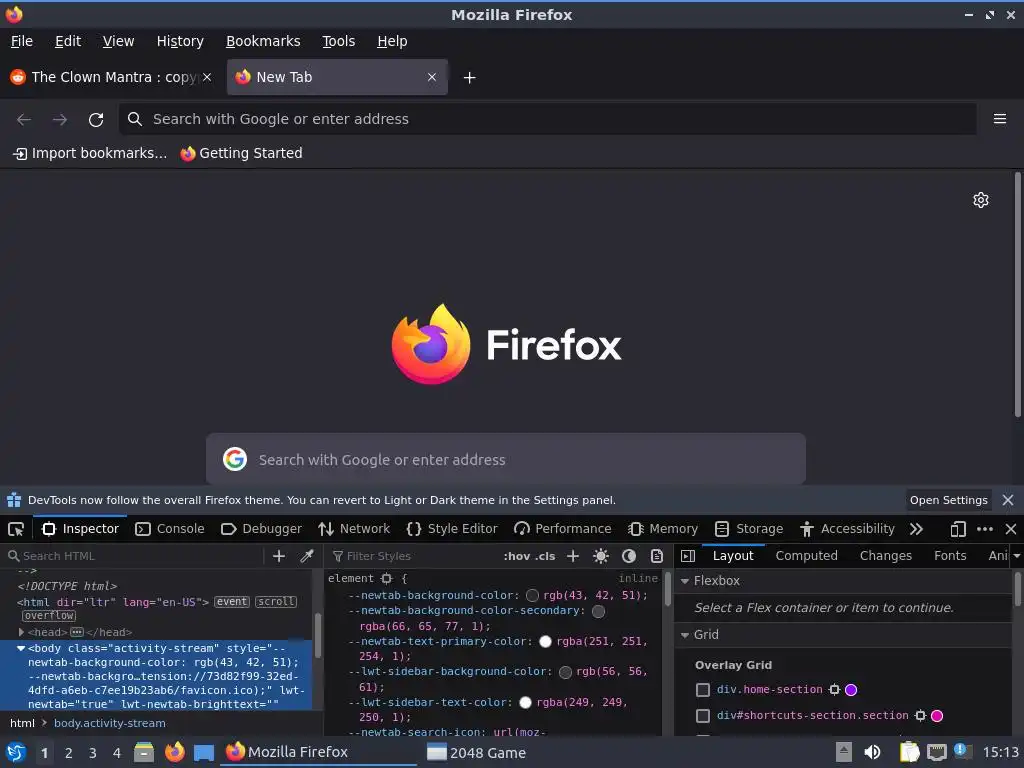The width and height of the screenshot is (1024, 768).
Task: Toggle the .cls classes panel
Action: click(545, 556)
